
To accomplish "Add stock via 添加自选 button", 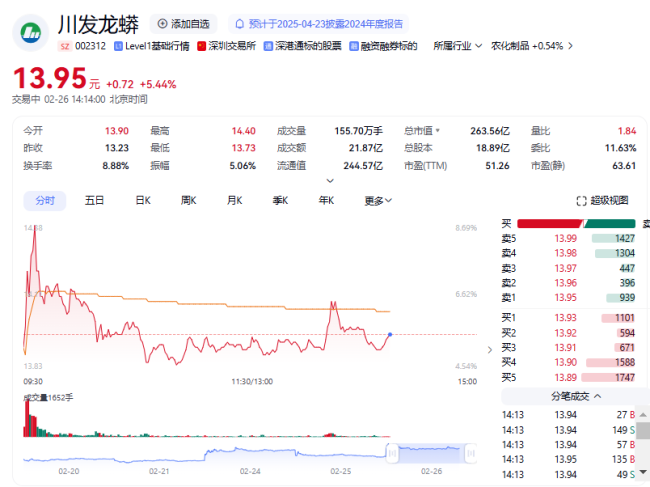I will pyautogui.click(x=183, y=24).
